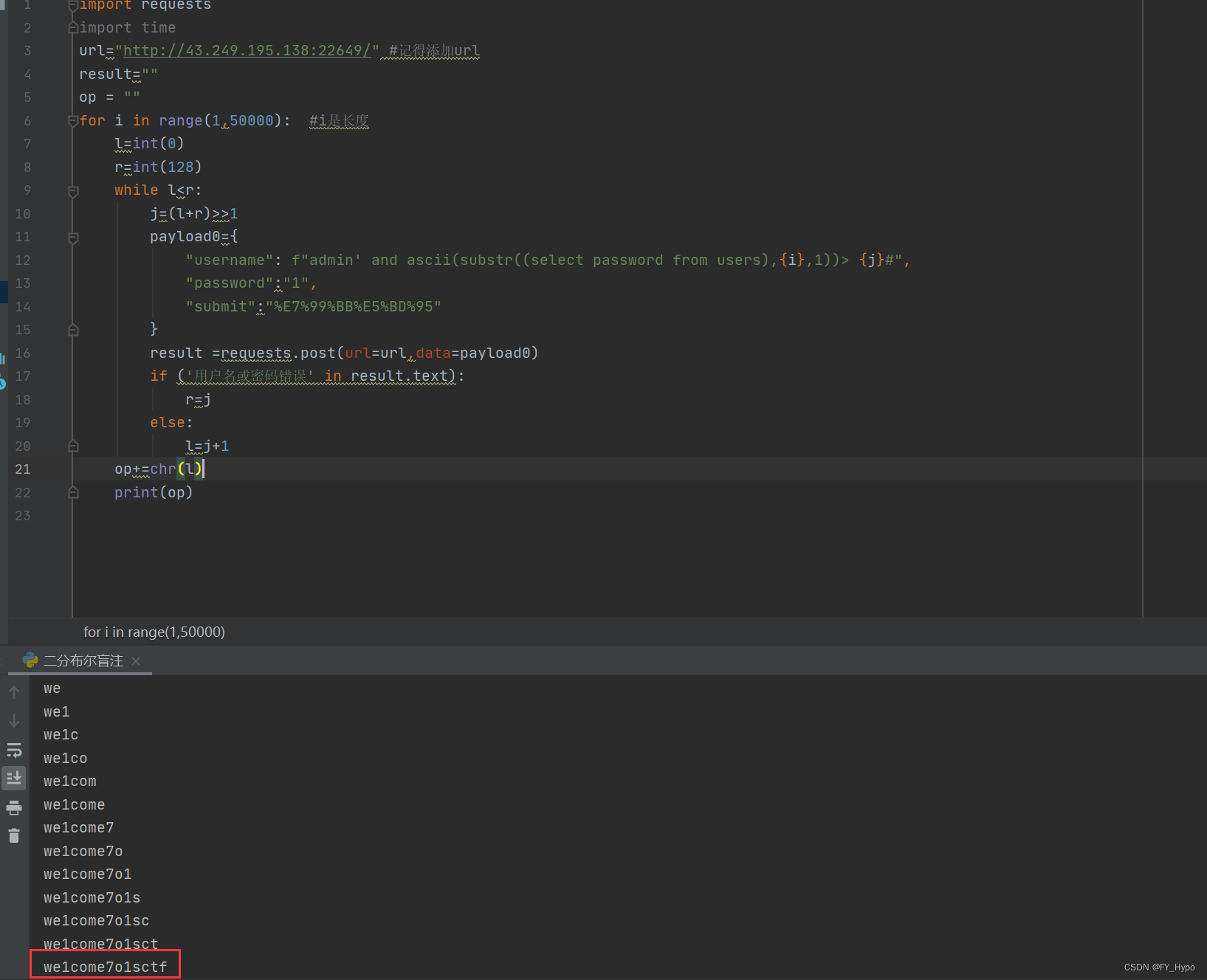Close the 二分布尔盲注 run tab
Viewport: 1207px width, 980px height.
pyautogui.click(x=136, y=661)
